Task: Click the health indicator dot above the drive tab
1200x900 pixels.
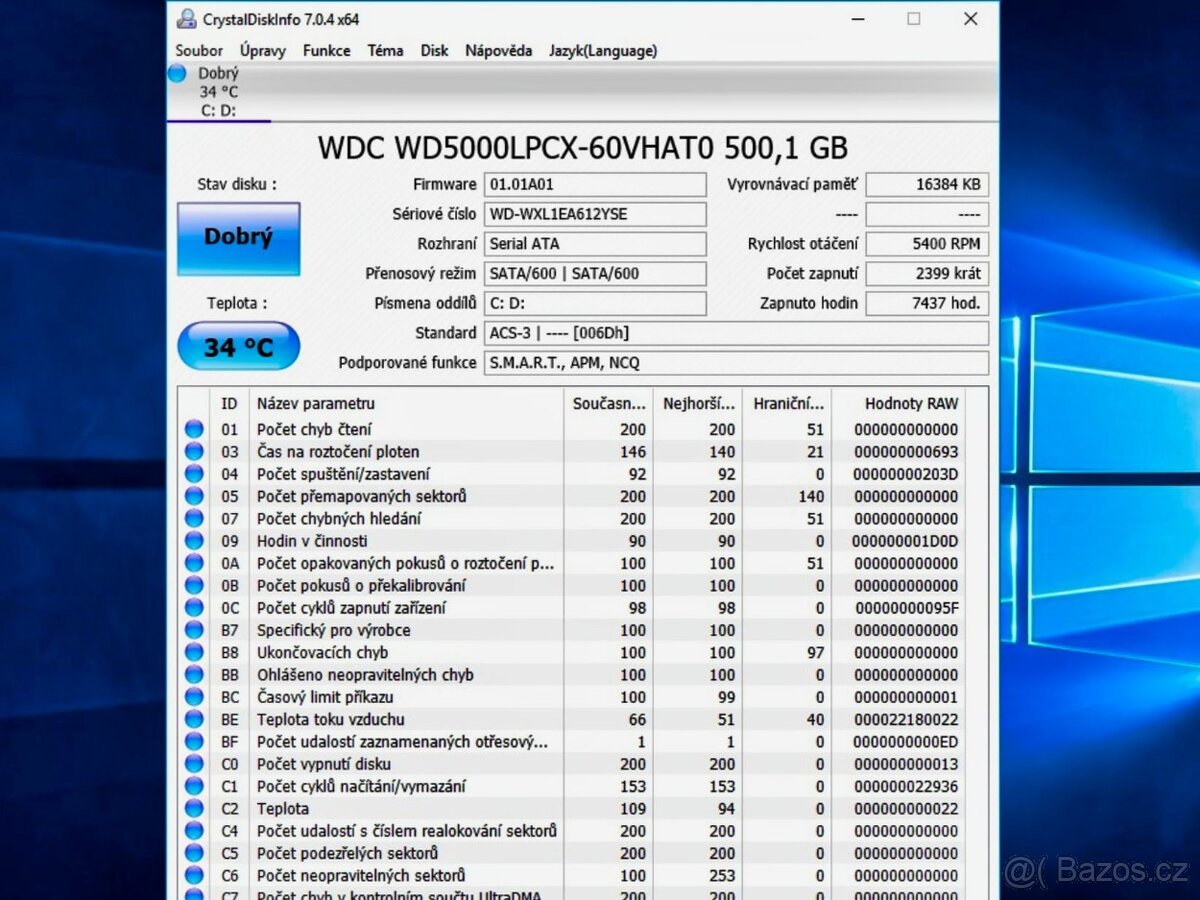Action: tap(176, 73)
